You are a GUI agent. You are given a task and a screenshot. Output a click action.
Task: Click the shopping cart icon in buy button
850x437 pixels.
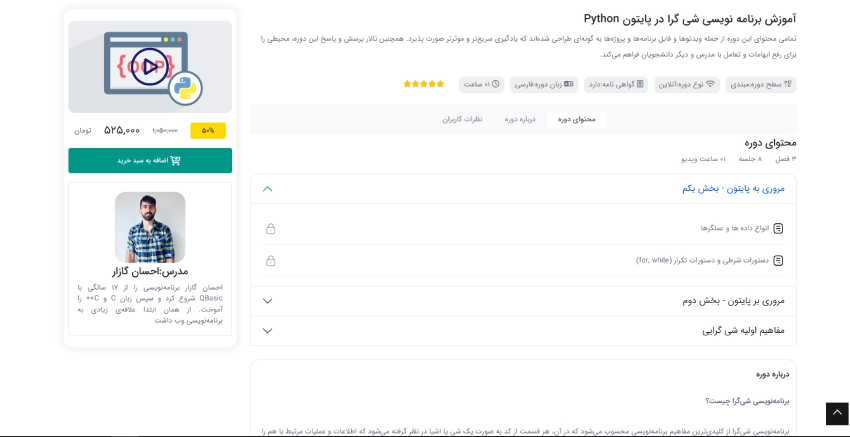point(175,160)
